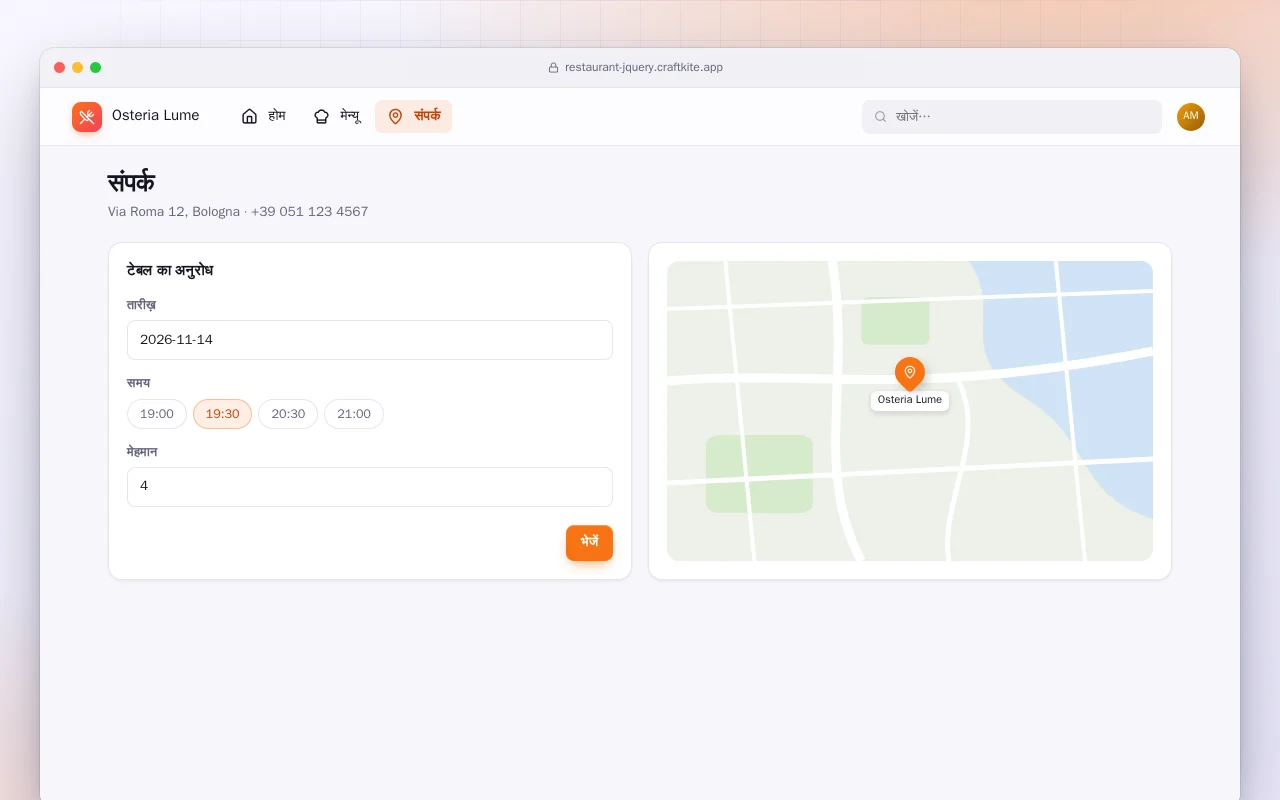
Task: Click the Osteria Lume brand name
Action: click(x=156, y=116)
